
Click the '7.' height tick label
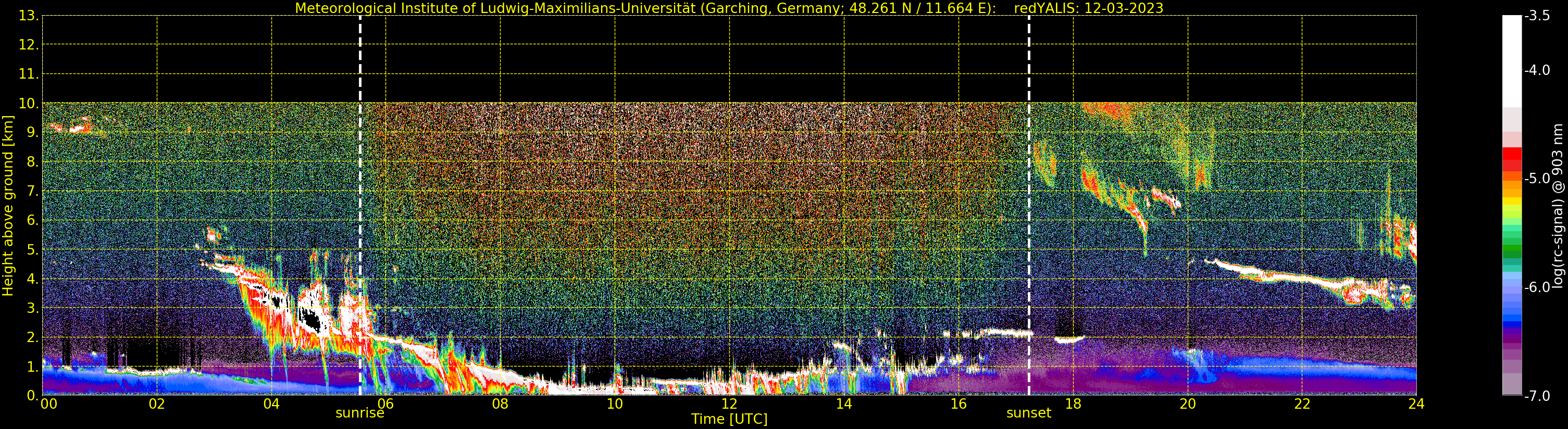click(x=32, y=192)
